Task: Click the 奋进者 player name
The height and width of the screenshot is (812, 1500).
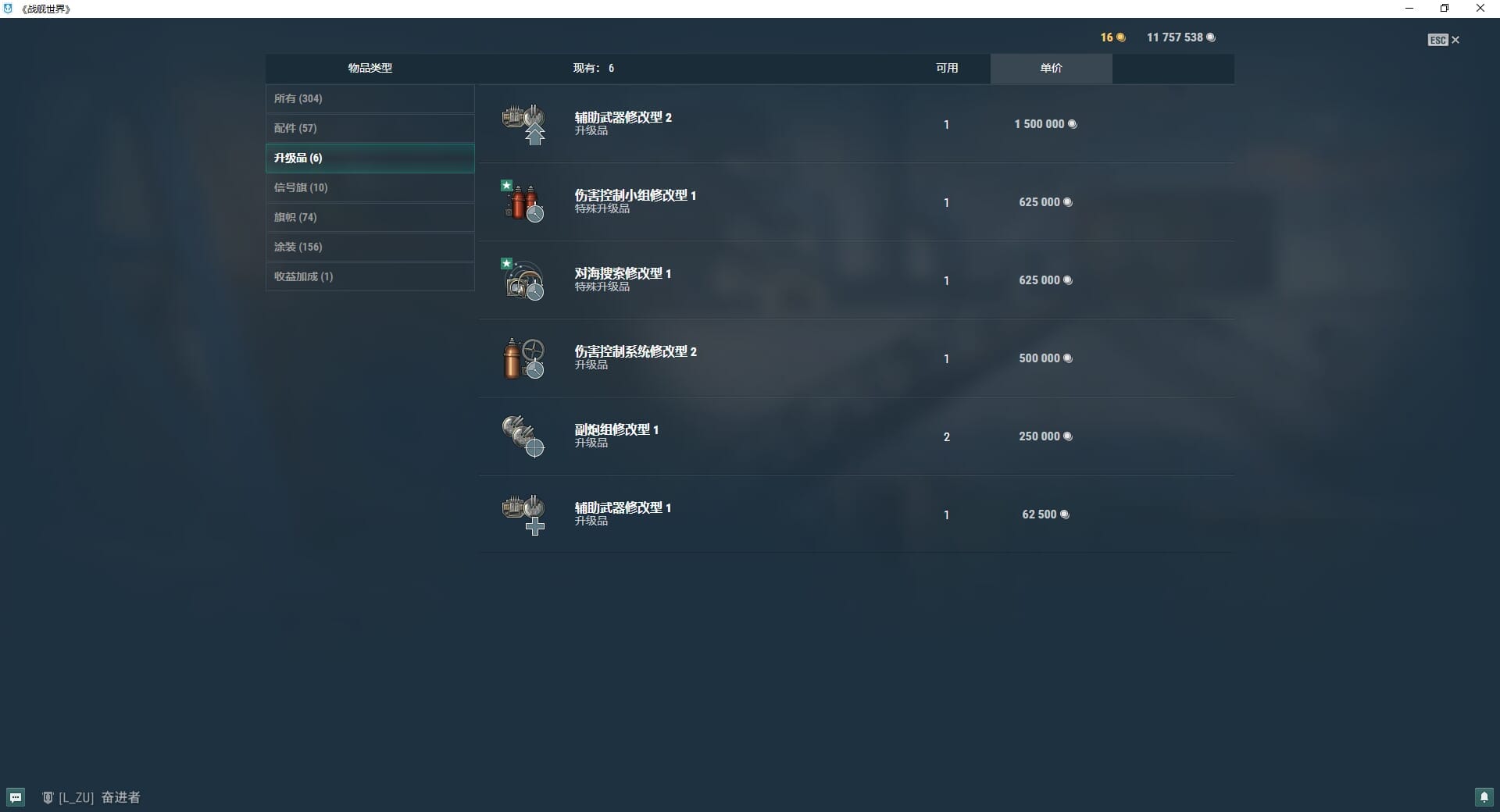Action: coord(120,797)
